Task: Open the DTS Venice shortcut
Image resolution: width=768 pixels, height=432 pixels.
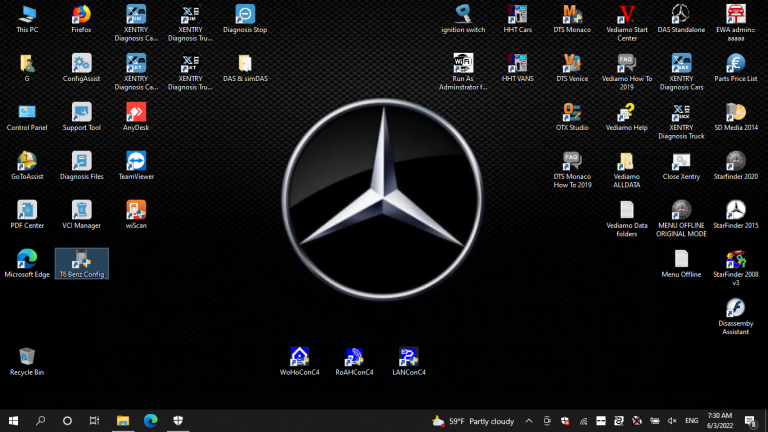Action: click(572, 68)
